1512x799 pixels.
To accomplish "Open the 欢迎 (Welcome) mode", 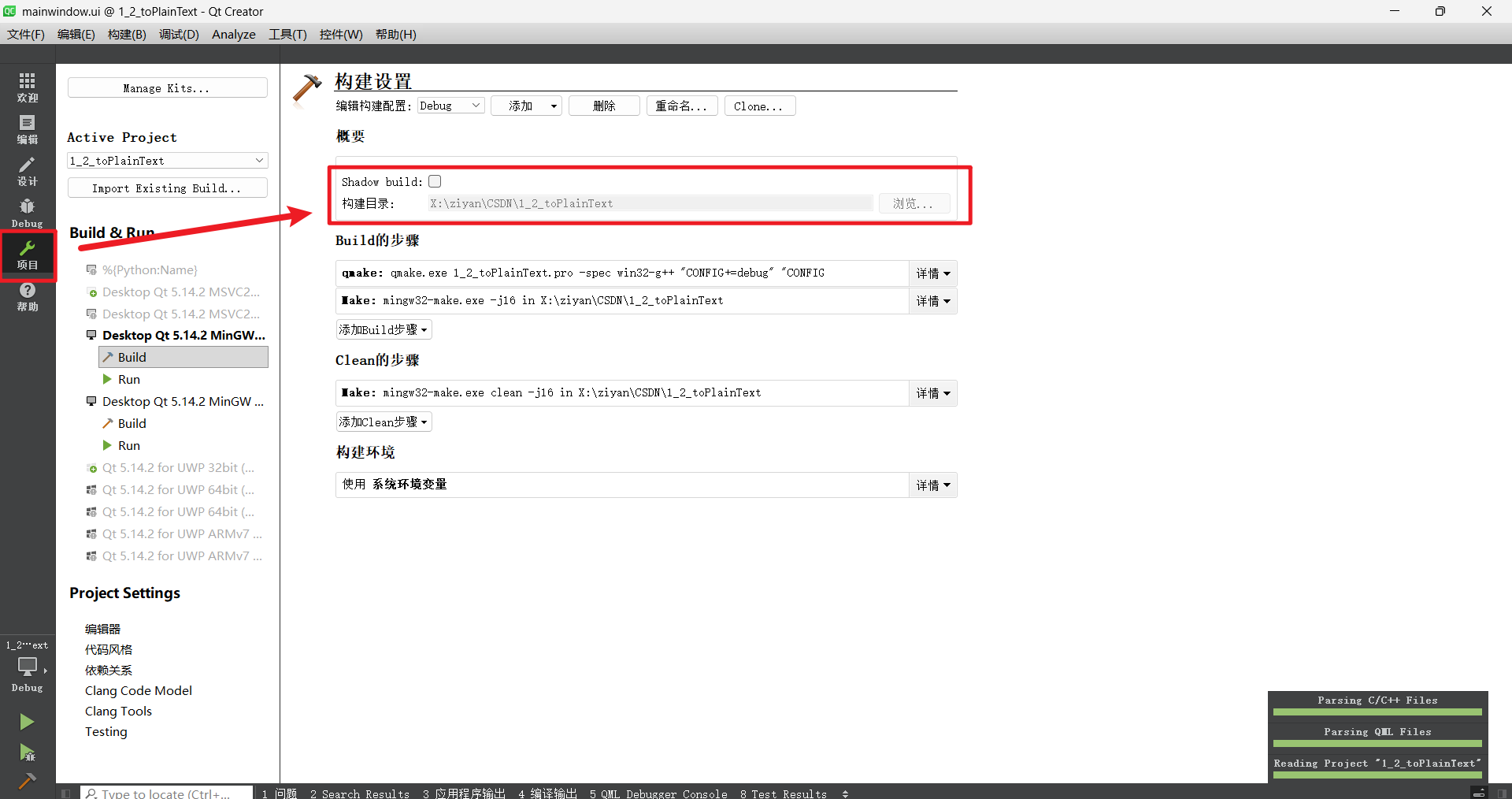I will (28, 87).
